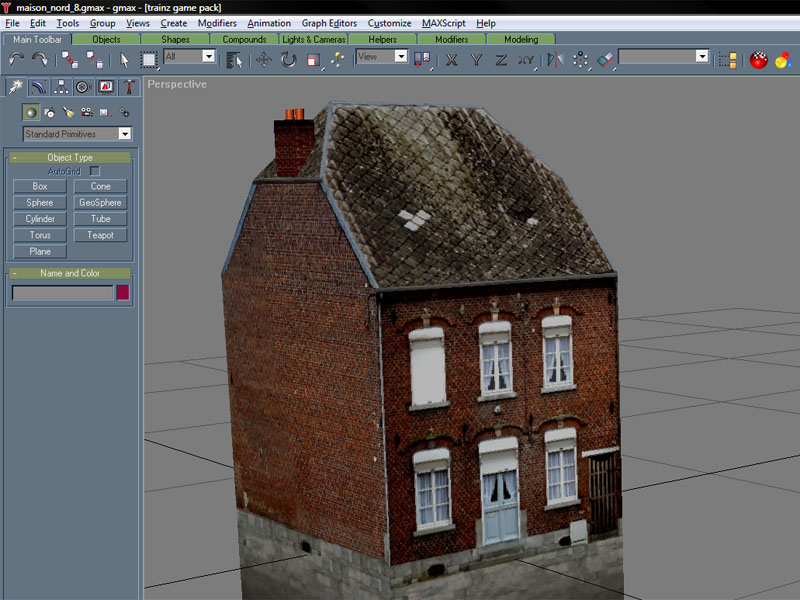Click the Undo arrow icon
Viewport: 800px width, 600px height.
tap(15, 60)
